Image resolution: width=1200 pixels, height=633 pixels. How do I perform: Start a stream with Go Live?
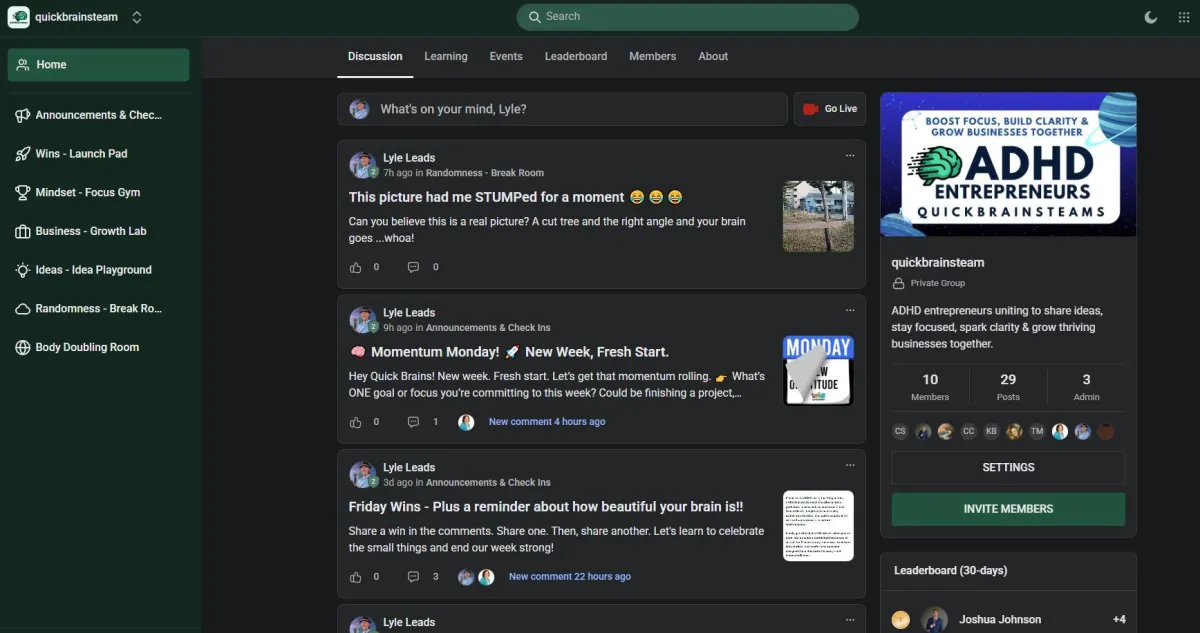tap(829, 109)
